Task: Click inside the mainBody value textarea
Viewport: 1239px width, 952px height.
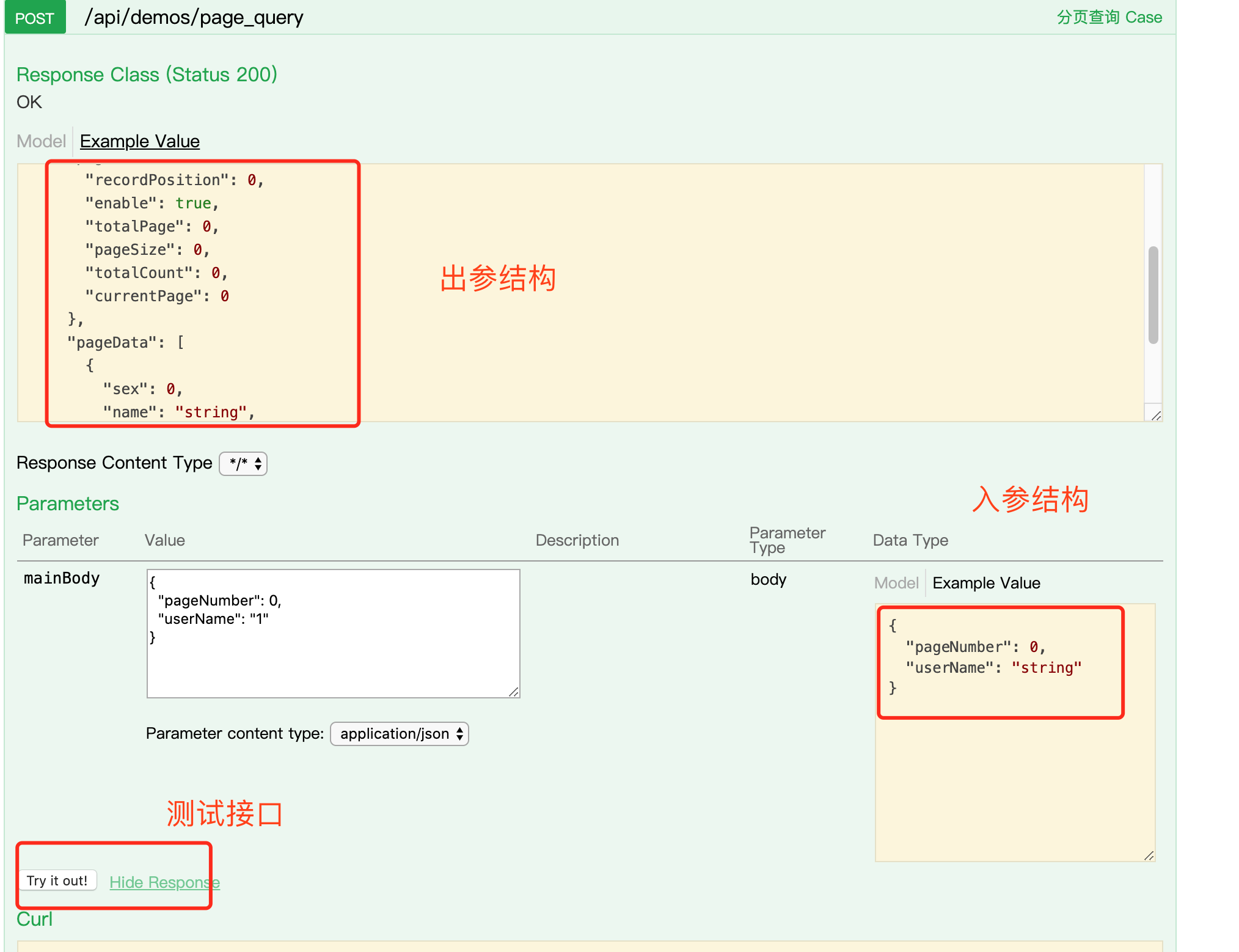Action: point(334,634)
